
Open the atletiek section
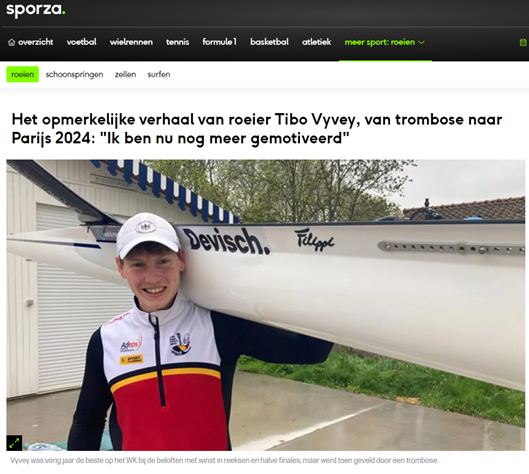[x=316, y=42]
